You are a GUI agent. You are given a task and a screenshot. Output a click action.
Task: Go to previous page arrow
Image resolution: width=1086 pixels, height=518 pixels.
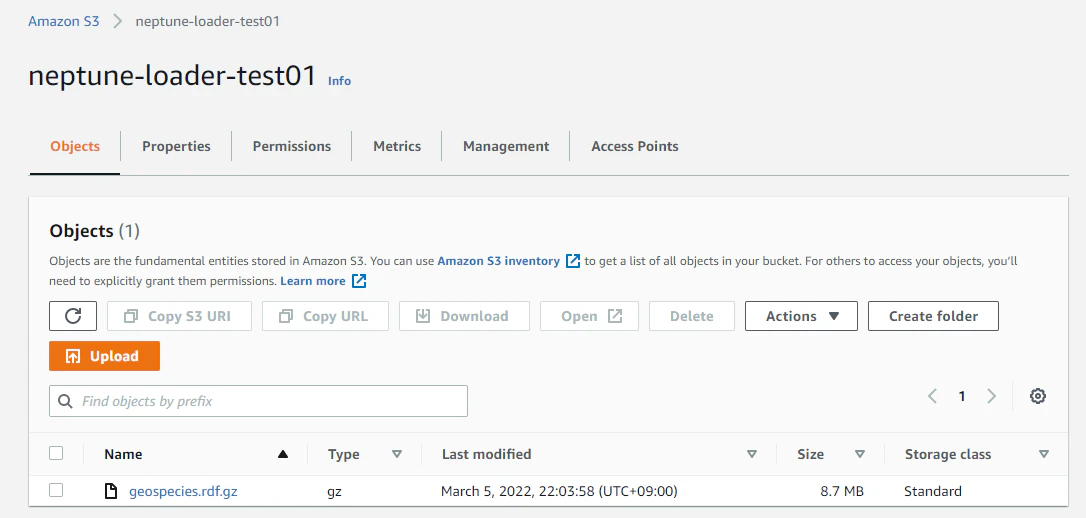(x=932, y=396)
